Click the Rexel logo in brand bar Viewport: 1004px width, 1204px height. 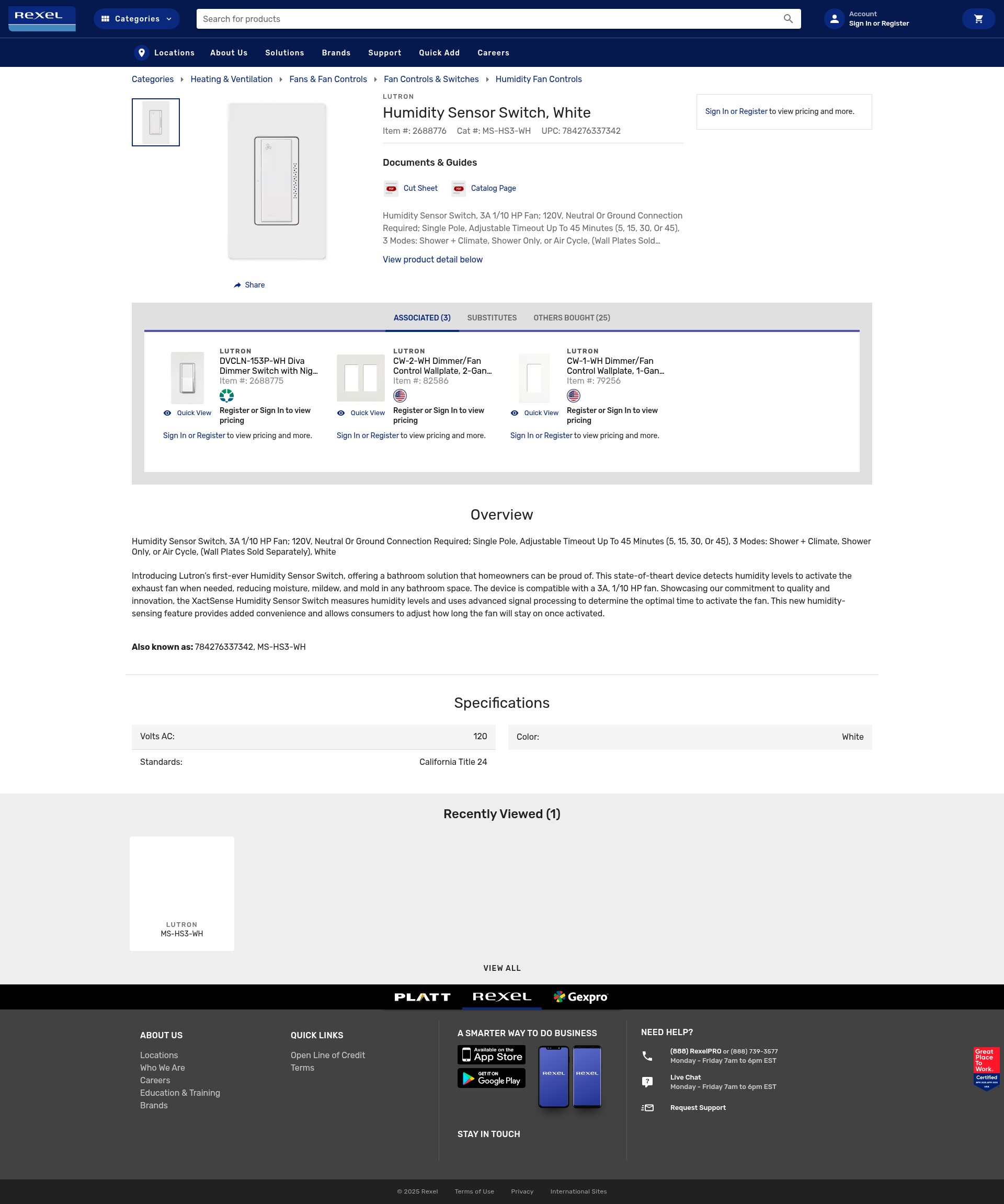501,996
